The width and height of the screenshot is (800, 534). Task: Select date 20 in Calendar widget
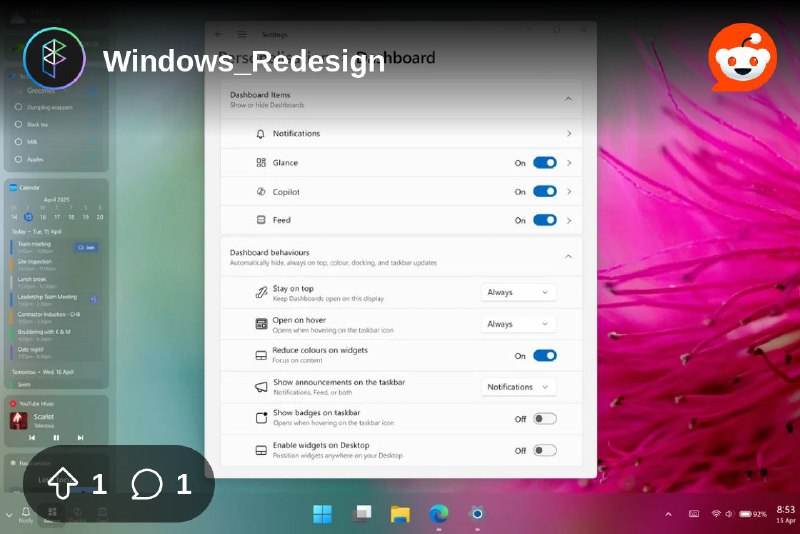tap(100, 217)
